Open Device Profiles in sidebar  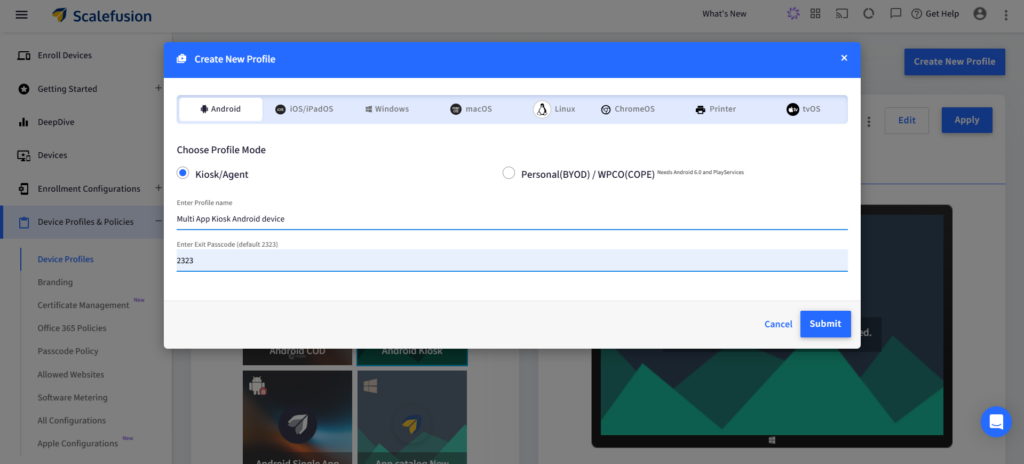click(65, 259)
